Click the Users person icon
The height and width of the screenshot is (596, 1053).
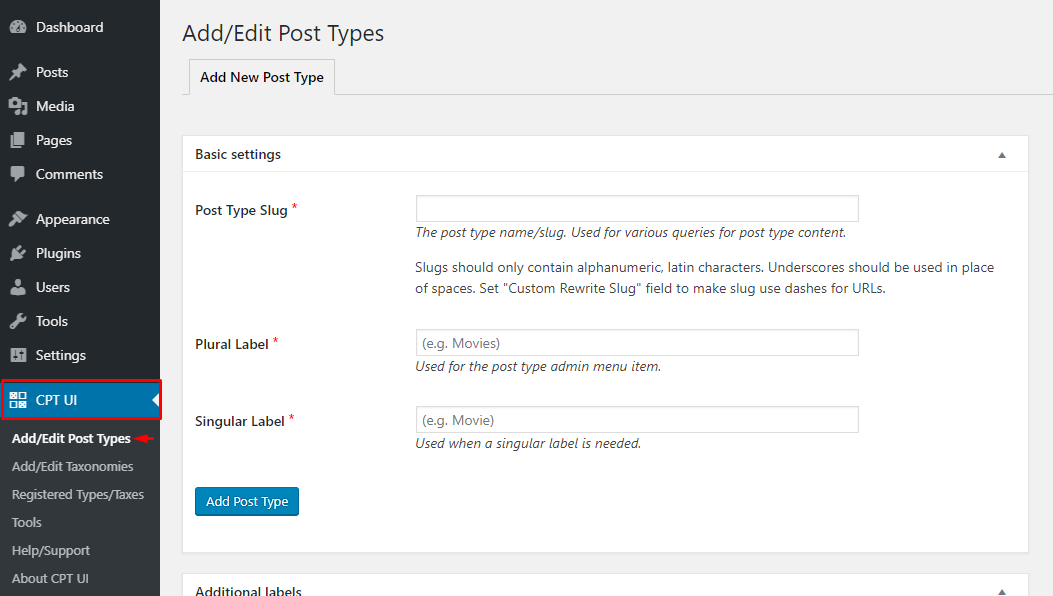pyautogui.click(x=18, y=288)
